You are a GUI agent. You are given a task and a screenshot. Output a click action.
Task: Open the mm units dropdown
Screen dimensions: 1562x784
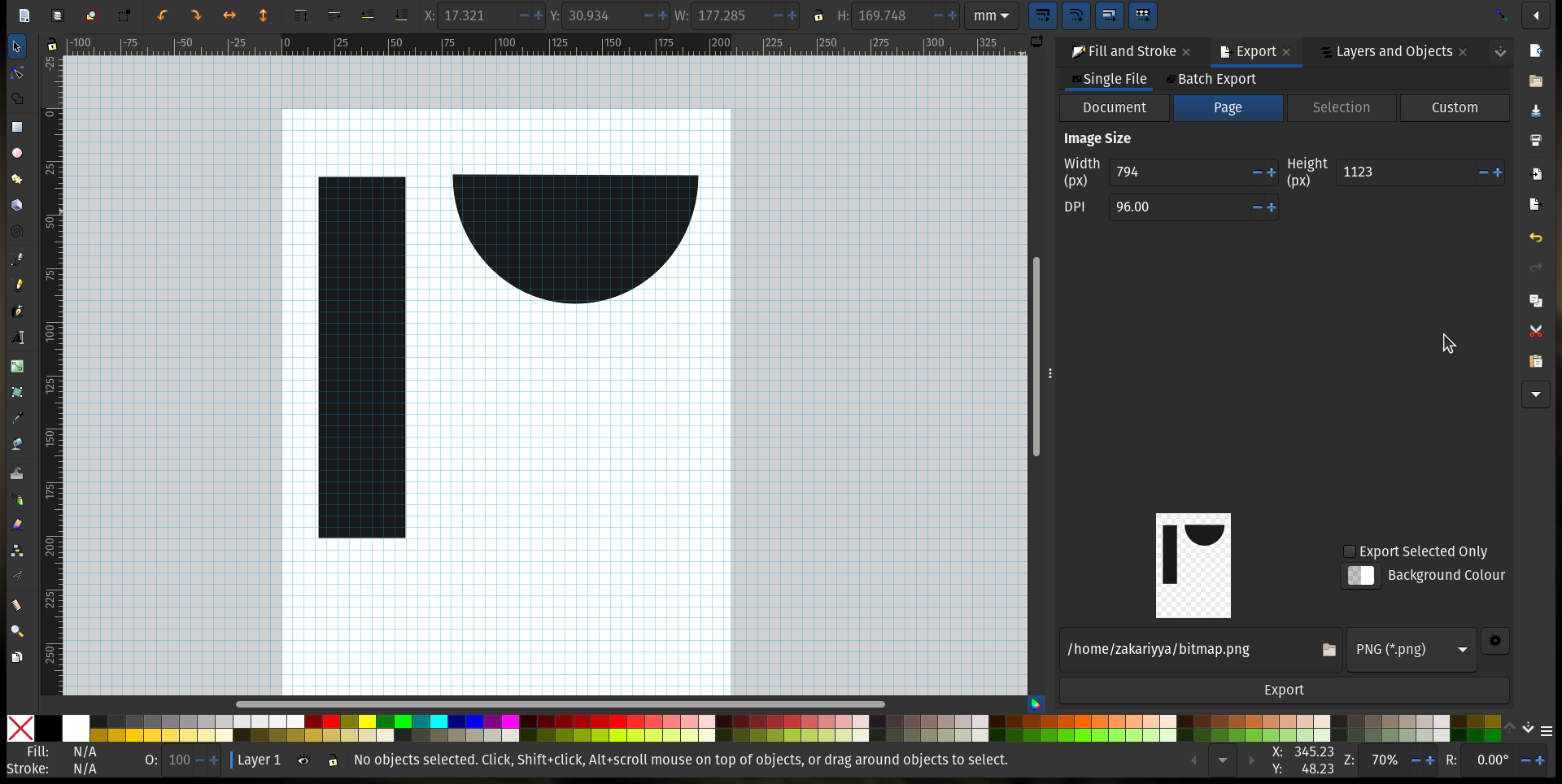(991, 15)
